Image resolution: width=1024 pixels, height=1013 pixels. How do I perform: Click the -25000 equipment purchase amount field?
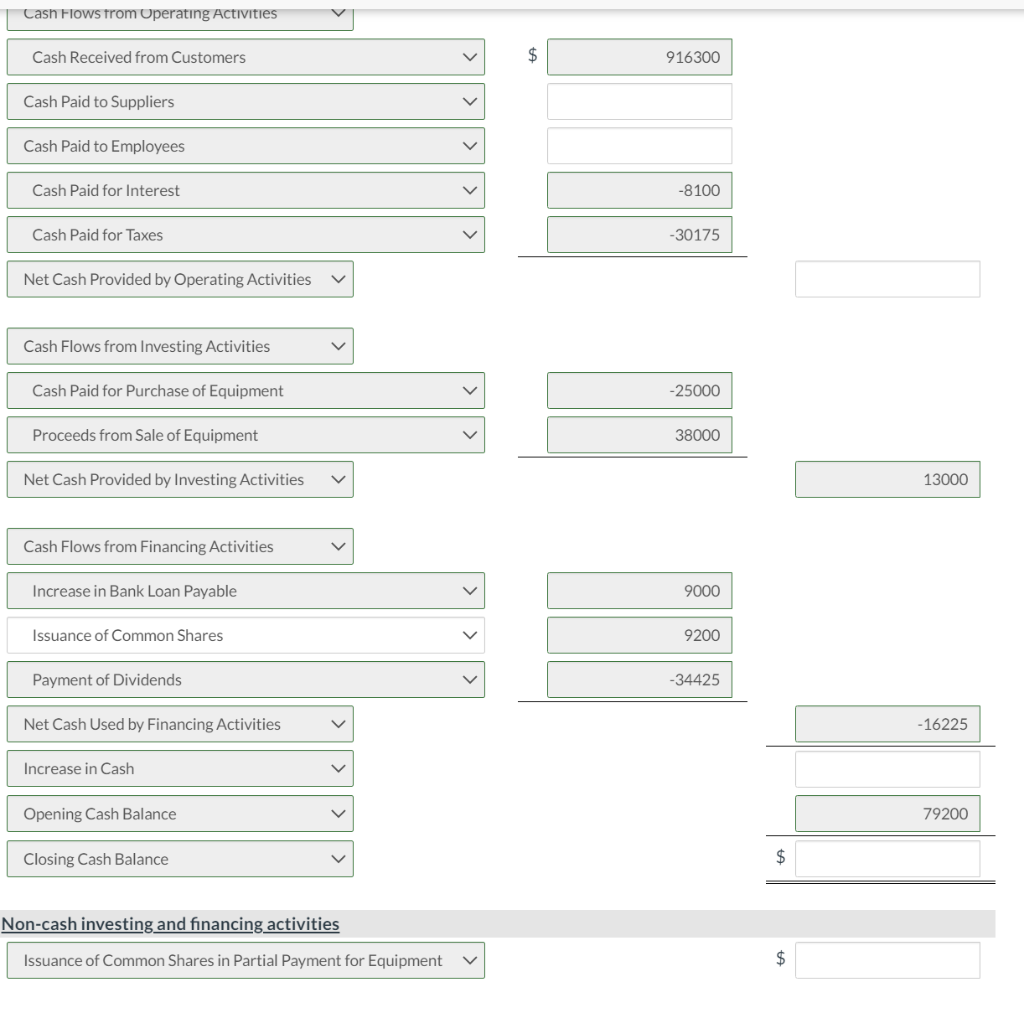coord(639,391)
